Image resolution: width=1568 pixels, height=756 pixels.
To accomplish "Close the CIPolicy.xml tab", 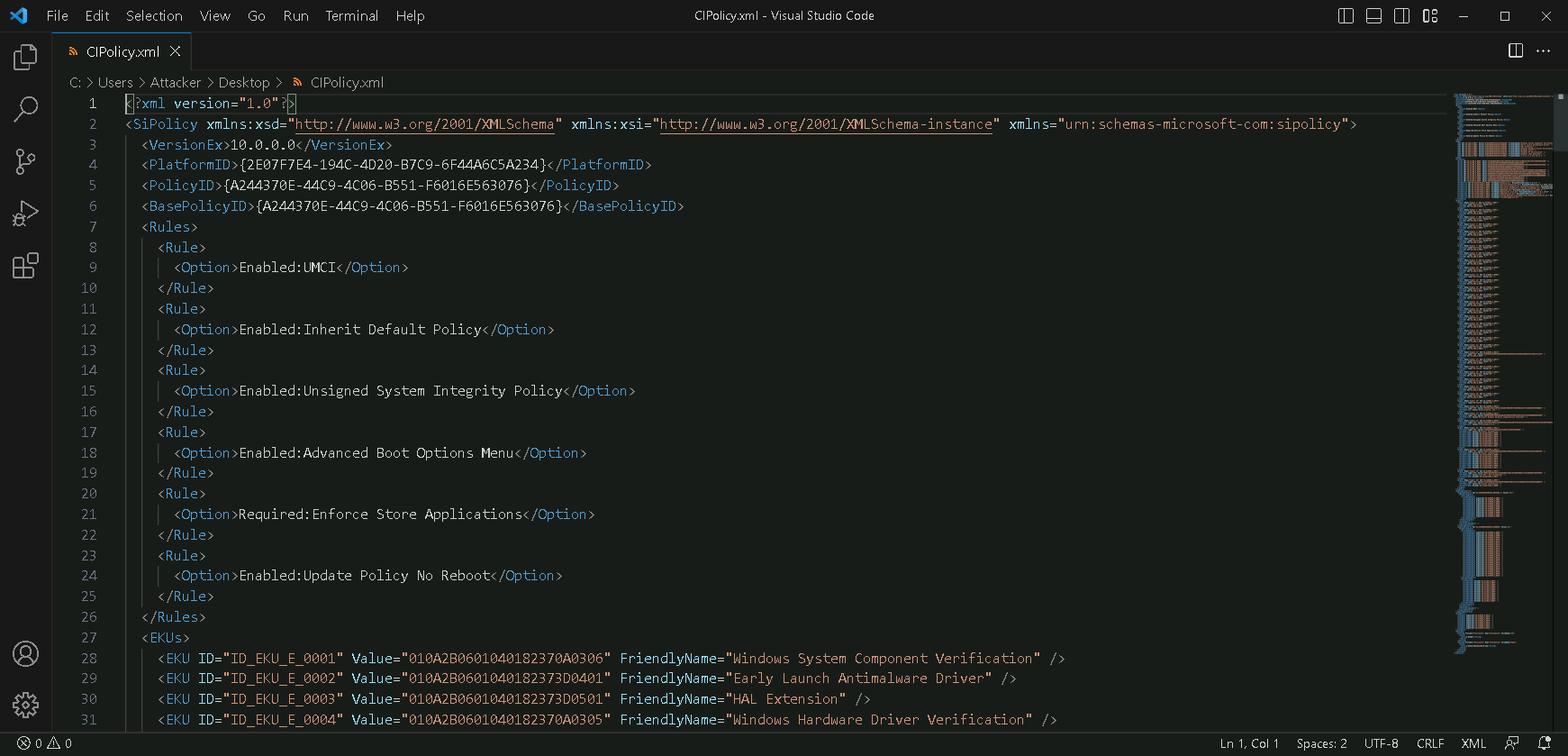I will [x=176, y=51].
